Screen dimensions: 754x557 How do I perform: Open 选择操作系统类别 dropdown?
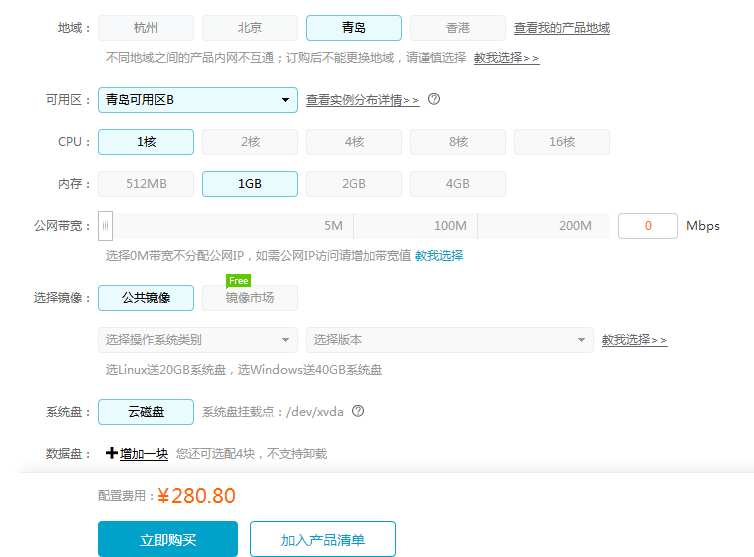point(198,340)
